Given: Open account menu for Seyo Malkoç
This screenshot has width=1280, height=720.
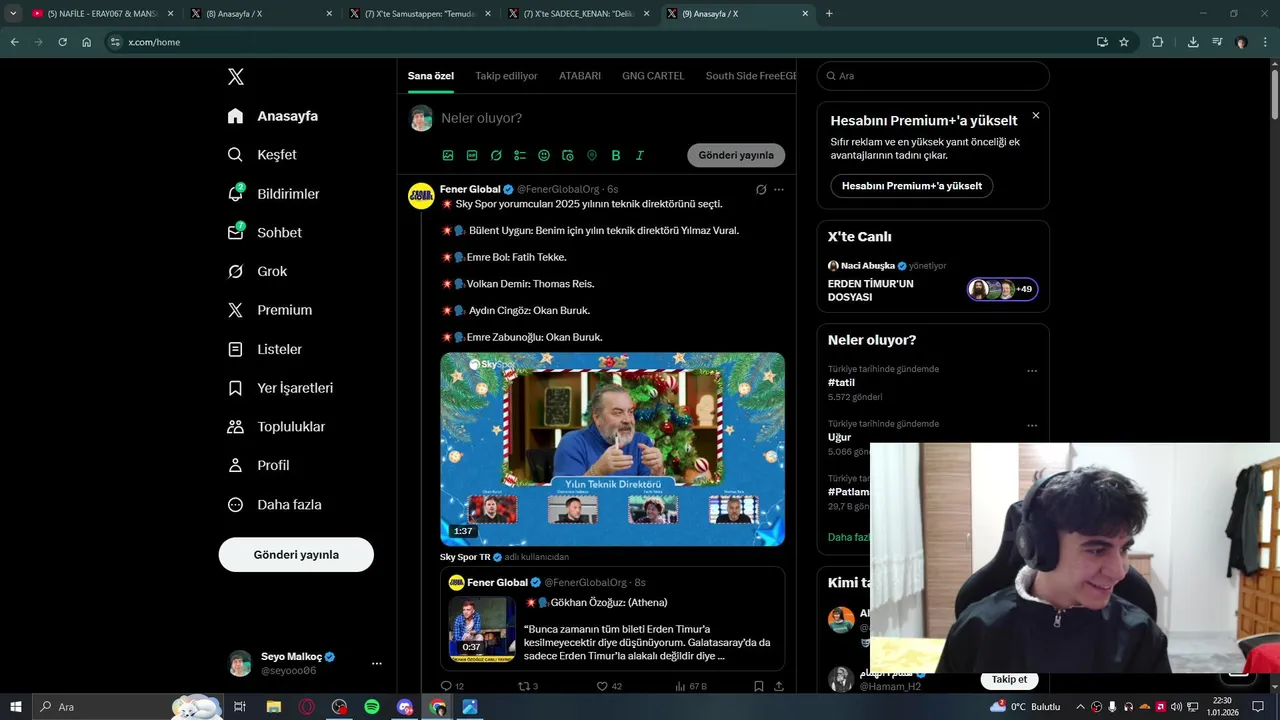Looking at the screenshot, I should 376,663.
